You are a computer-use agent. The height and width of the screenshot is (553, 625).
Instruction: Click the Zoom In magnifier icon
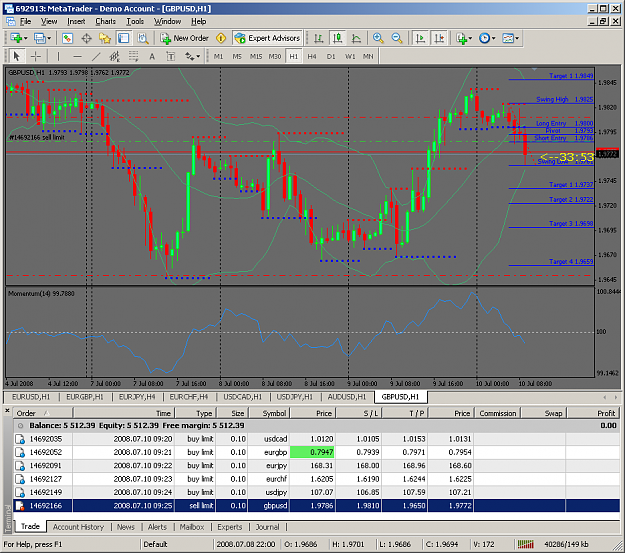click(x=378, y=38)
